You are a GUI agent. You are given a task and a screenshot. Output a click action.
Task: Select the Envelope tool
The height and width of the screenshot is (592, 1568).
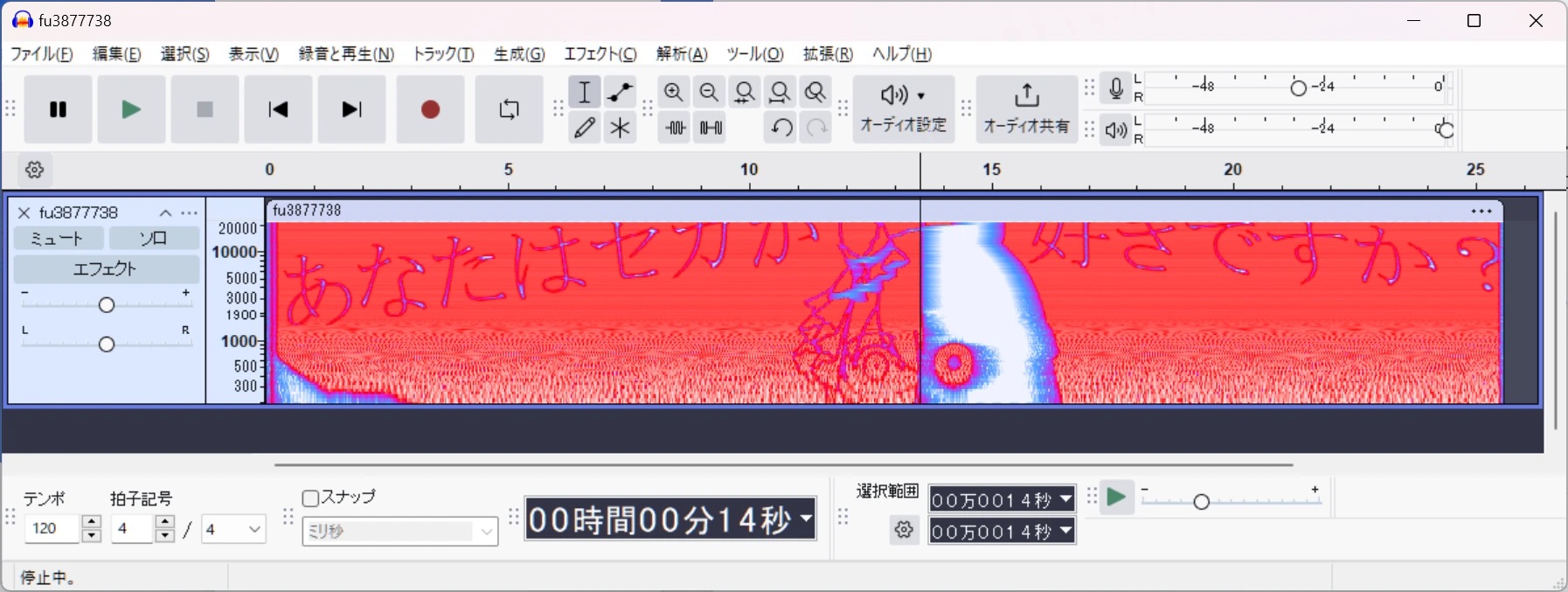[620, 92]
